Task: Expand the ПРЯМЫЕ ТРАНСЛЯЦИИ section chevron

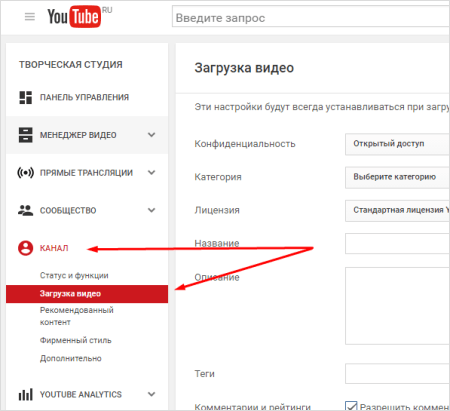Action: pos(152,172)
